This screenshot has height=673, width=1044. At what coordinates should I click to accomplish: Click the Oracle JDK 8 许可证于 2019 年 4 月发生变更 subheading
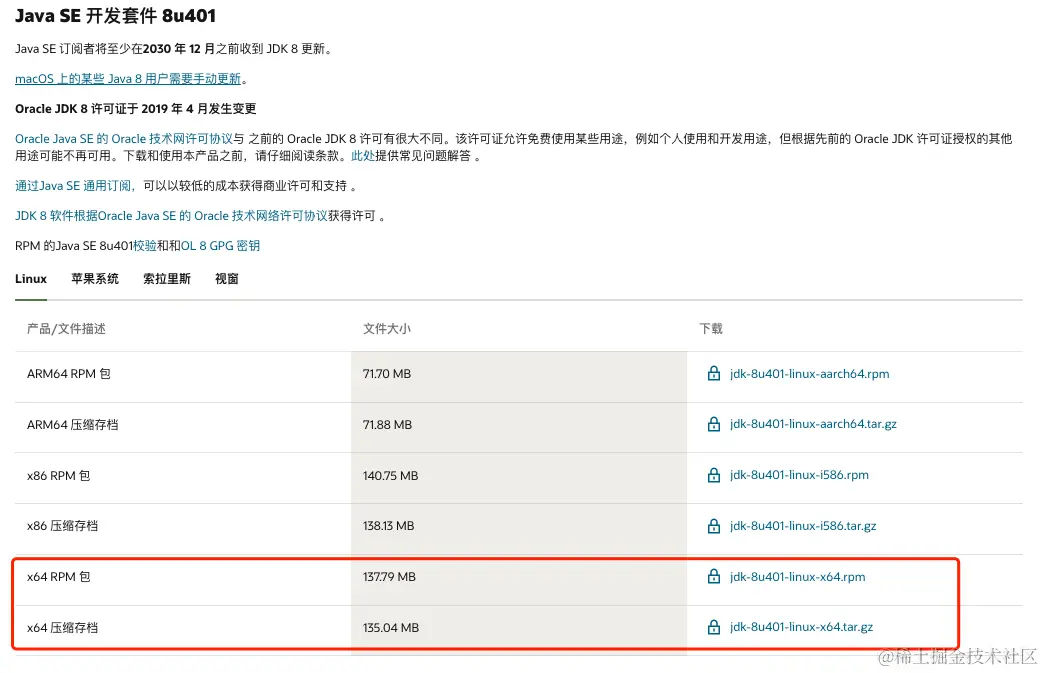tap(136, 109)
